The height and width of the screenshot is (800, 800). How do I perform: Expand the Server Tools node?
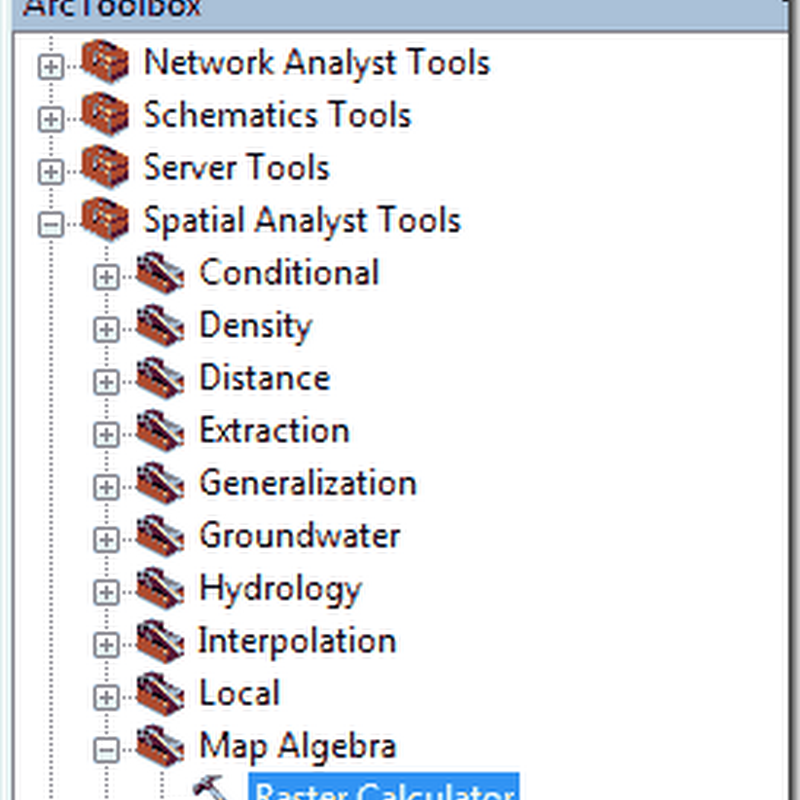50,172
